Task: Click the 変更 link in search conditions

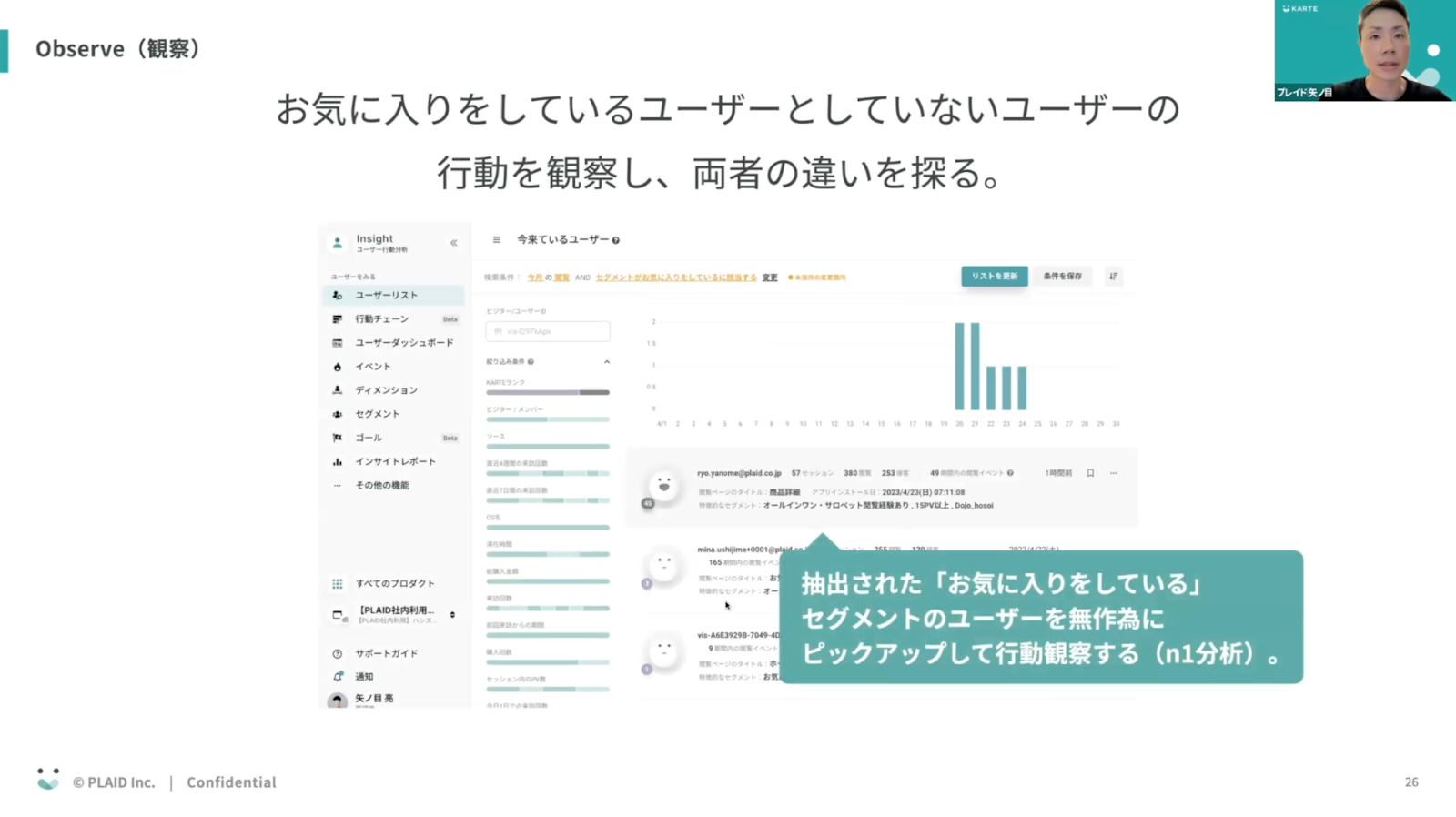Action: 770,277
